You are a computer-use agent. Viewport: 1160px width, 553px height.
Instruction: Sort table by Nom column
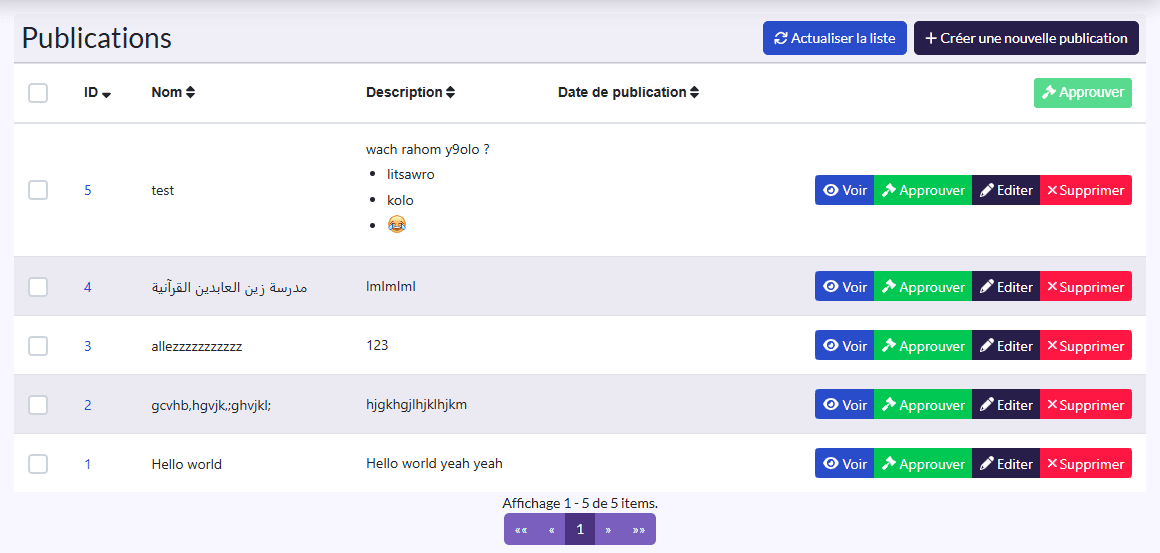[173, 93]
